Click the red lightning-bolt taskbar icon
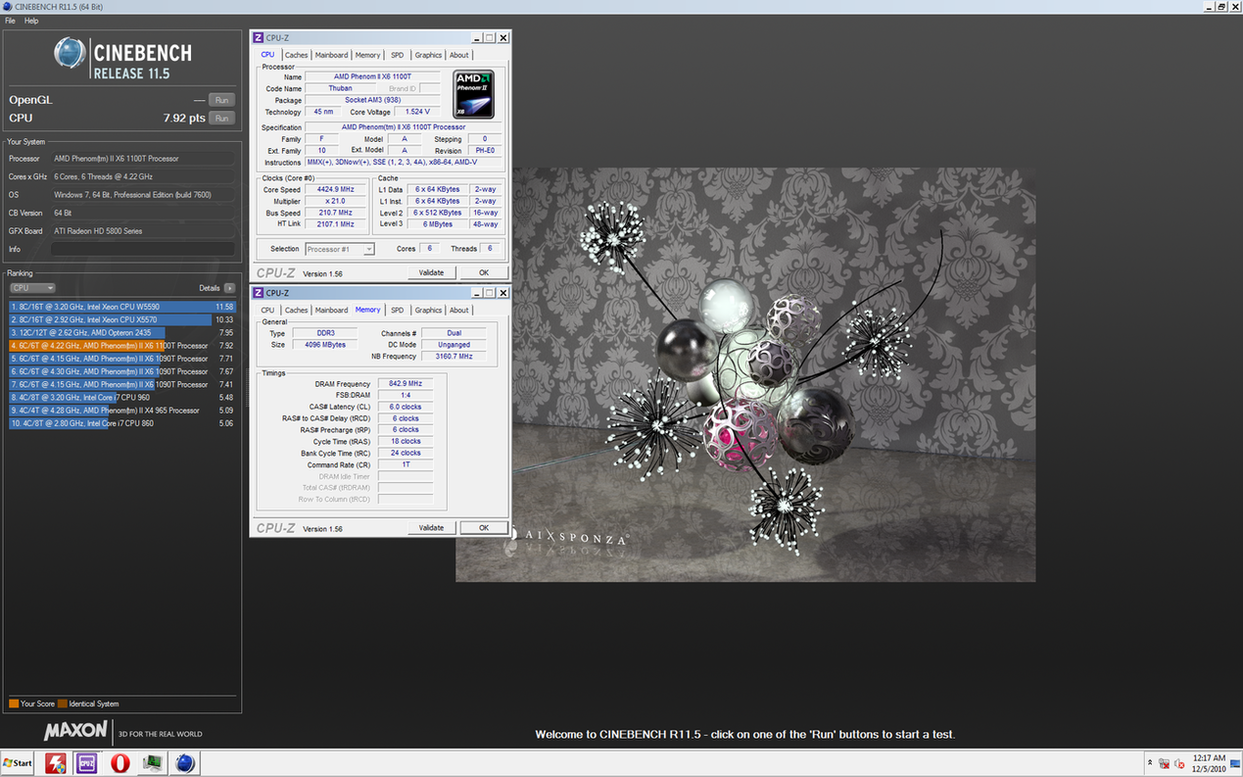 coord(55,763)
